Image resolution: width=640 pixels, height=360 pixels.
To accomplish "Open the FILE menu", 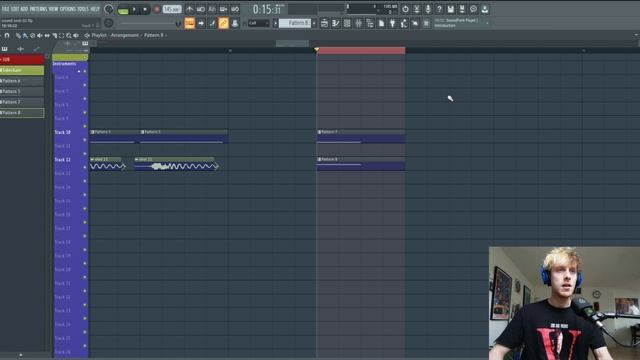I will [x=5, y=9].
